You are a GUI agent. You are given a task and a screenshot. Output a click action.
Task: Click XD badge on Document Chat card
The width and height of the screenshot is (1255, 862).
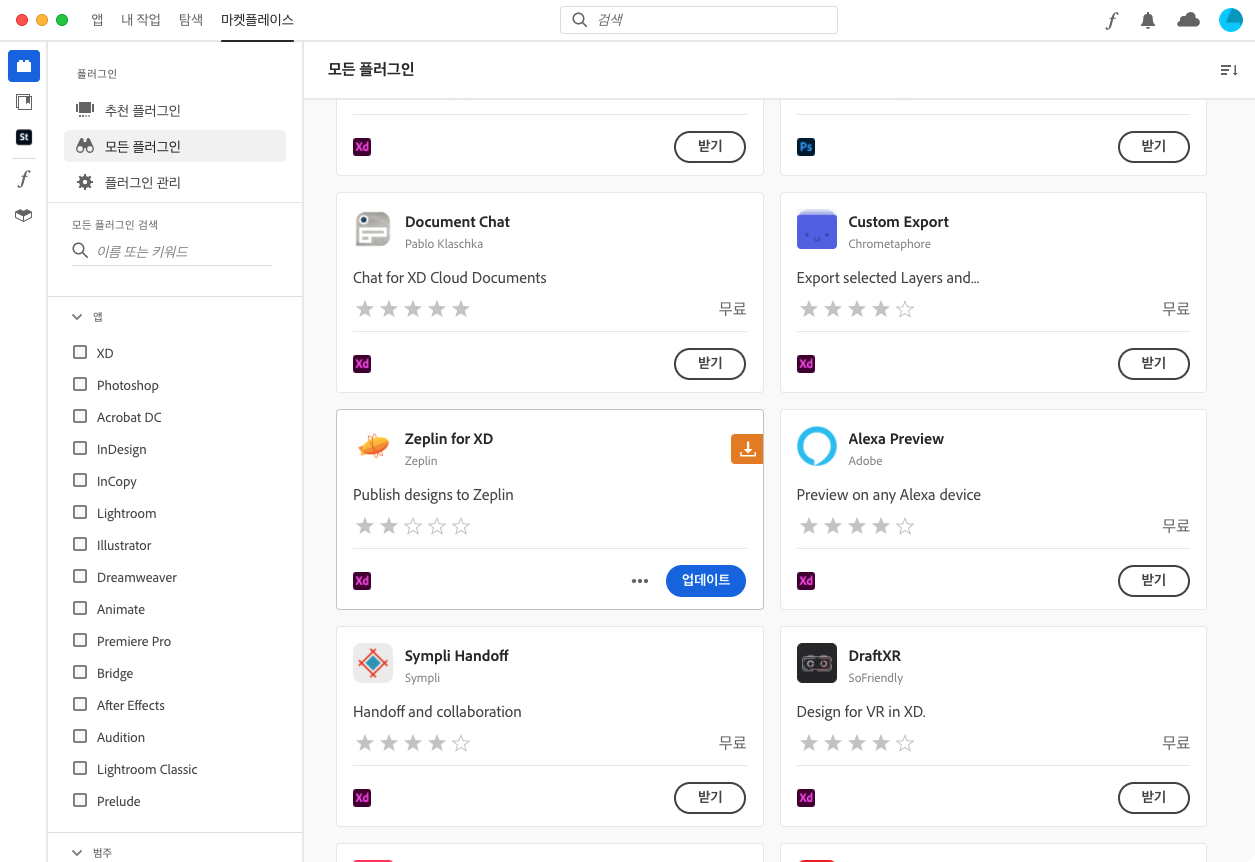(362, 364)
